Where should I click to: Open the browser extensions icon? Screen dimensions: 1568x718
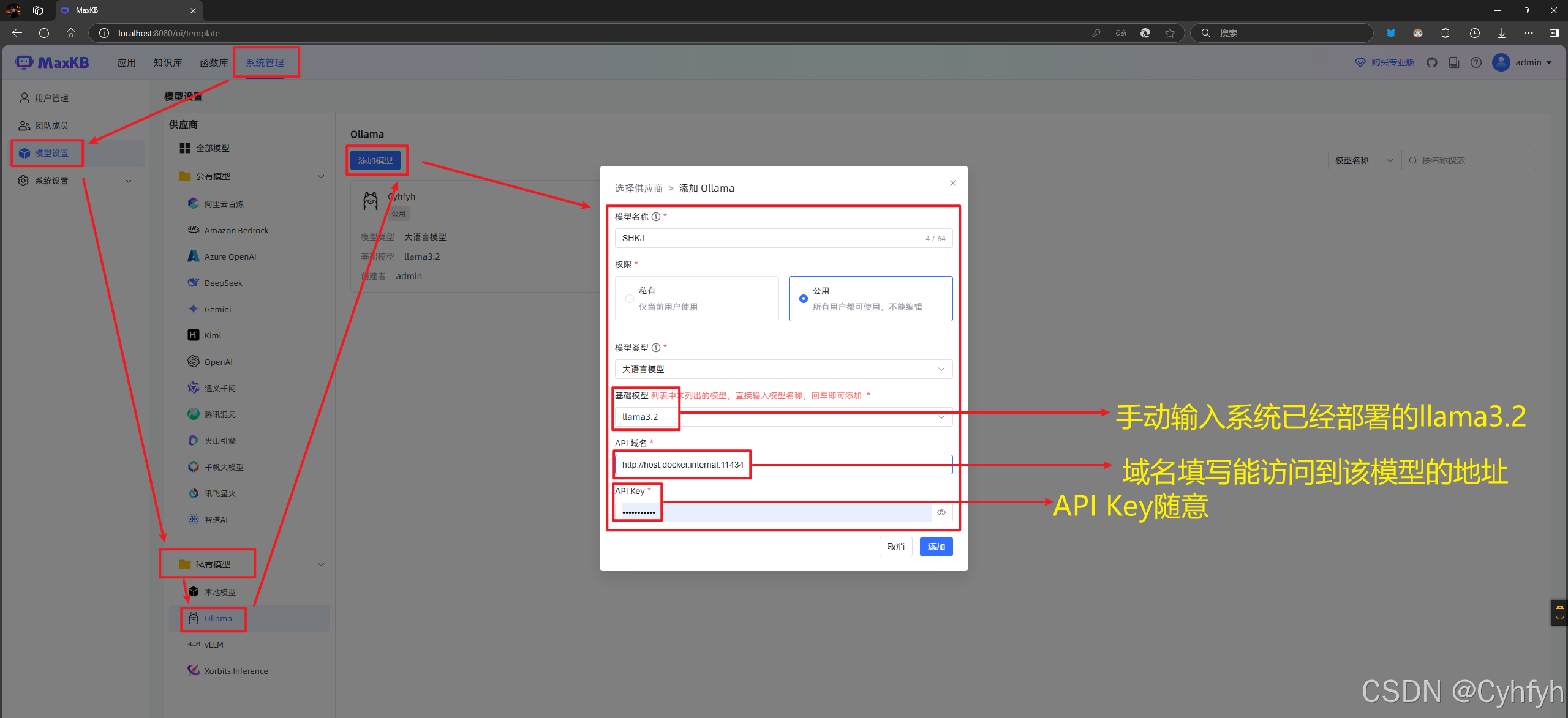tap(1445, 33)
